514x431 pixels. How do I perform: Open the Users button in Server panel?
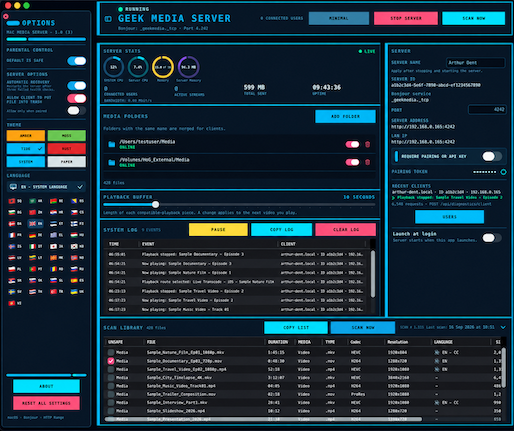pos(449,217)
